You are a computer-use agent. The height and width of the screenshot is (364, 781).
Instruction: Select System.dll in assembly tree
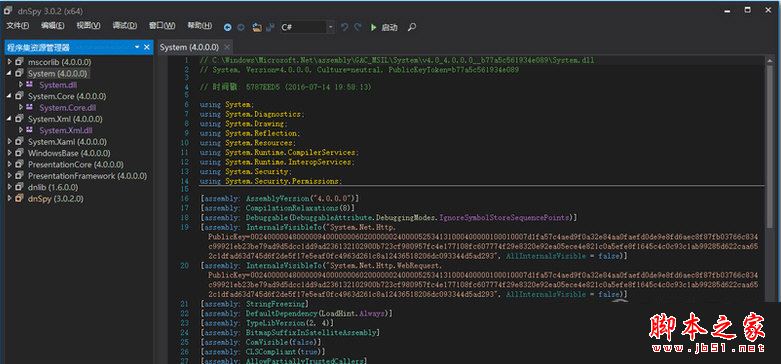[x=58, y=85]
